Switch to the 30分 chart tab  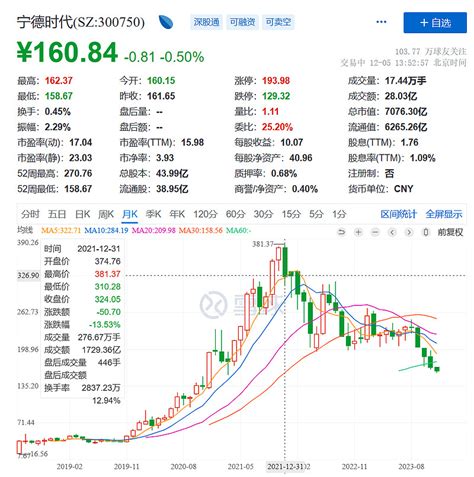(263, 214)
